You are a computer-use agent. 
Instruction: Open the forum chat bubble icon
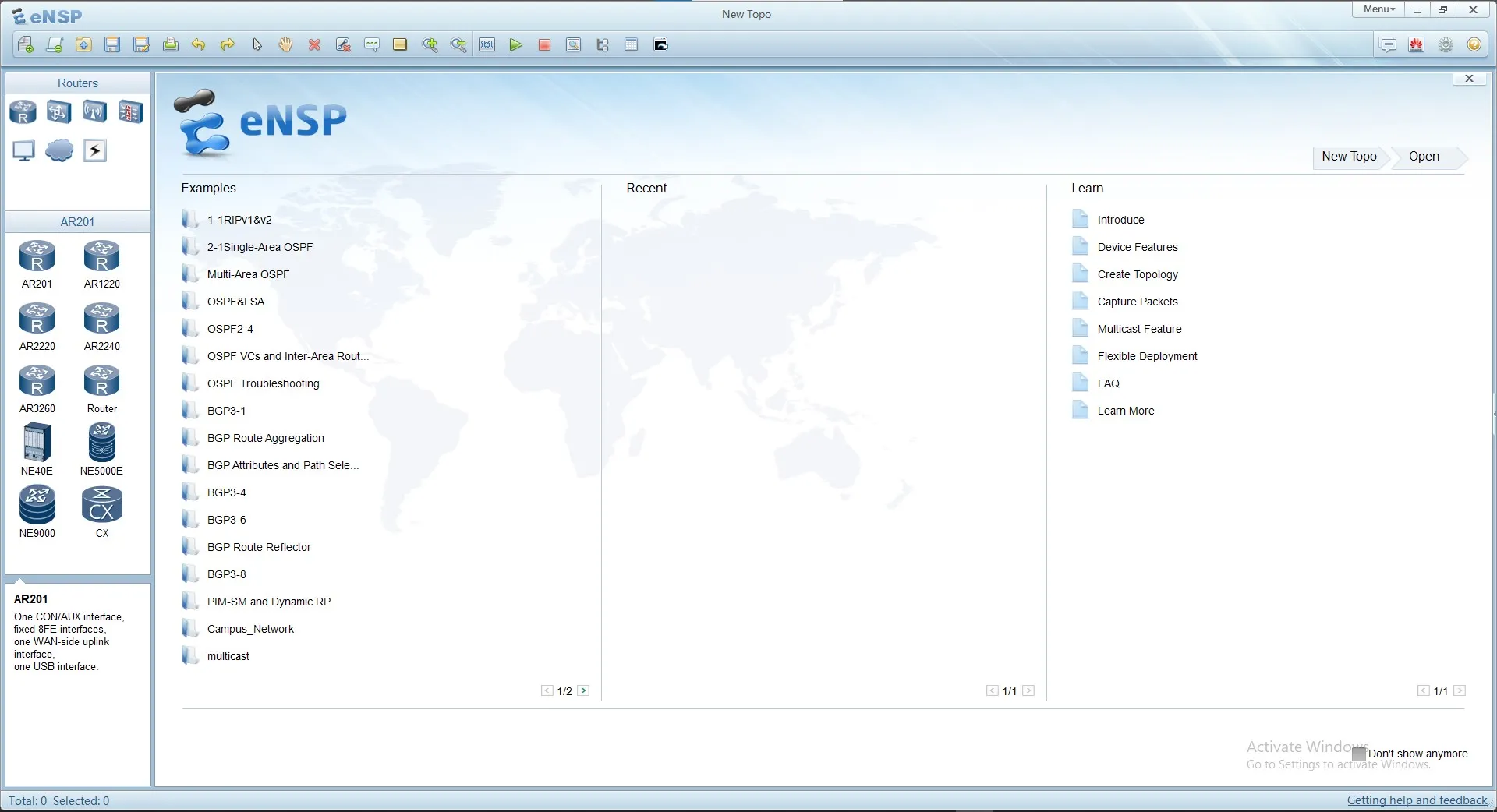(x=1389, y=44)
